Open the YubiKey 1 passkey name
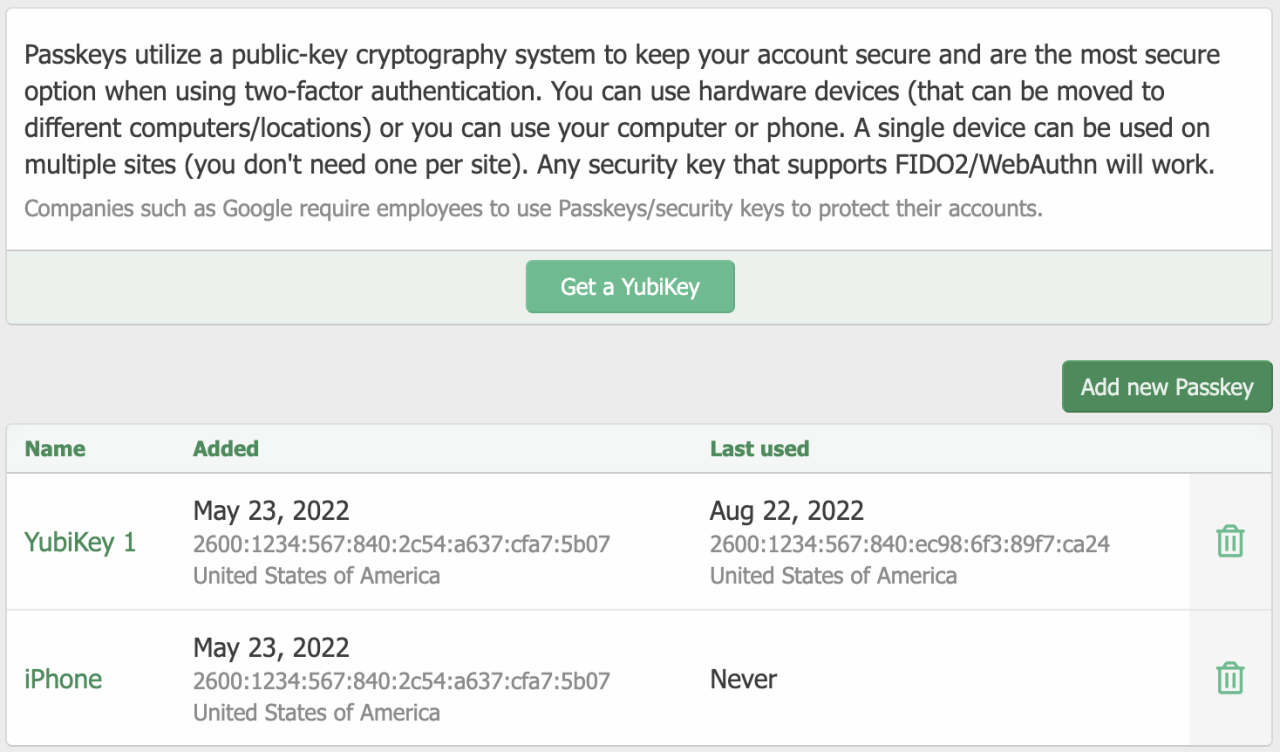The image size is (1280, 752). coord(80,543)
